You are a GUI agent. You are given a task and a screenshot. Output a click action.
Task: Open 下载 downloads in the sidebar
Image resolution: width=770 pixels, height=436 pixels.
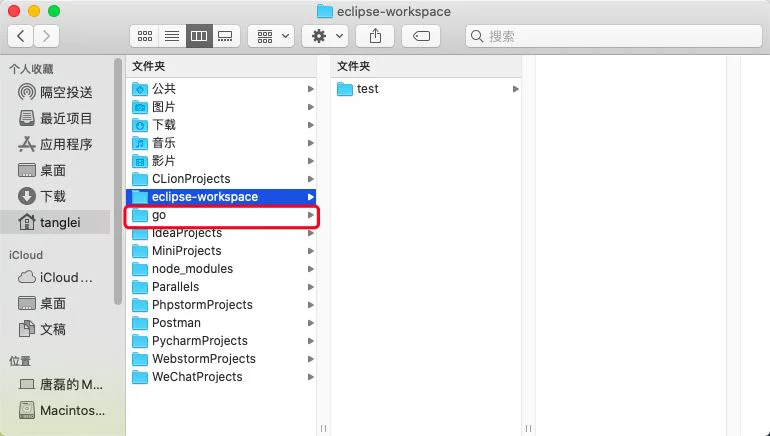[55, 196]
